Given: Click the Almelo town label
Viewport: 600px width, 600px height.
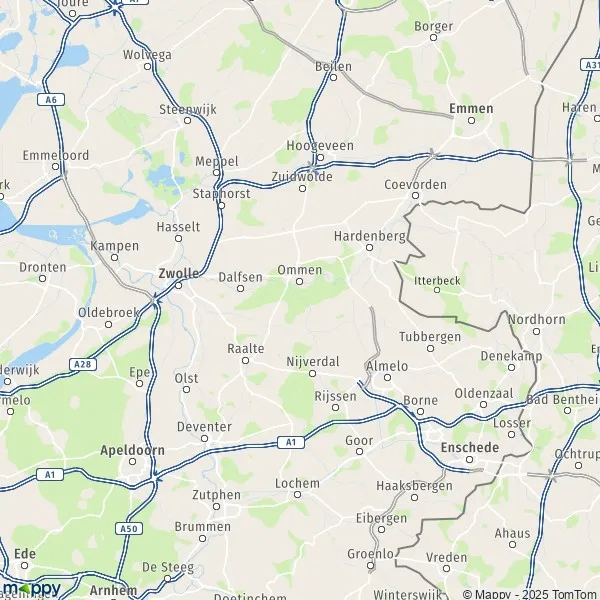Looking at the screenshot, I should (387, 366).
